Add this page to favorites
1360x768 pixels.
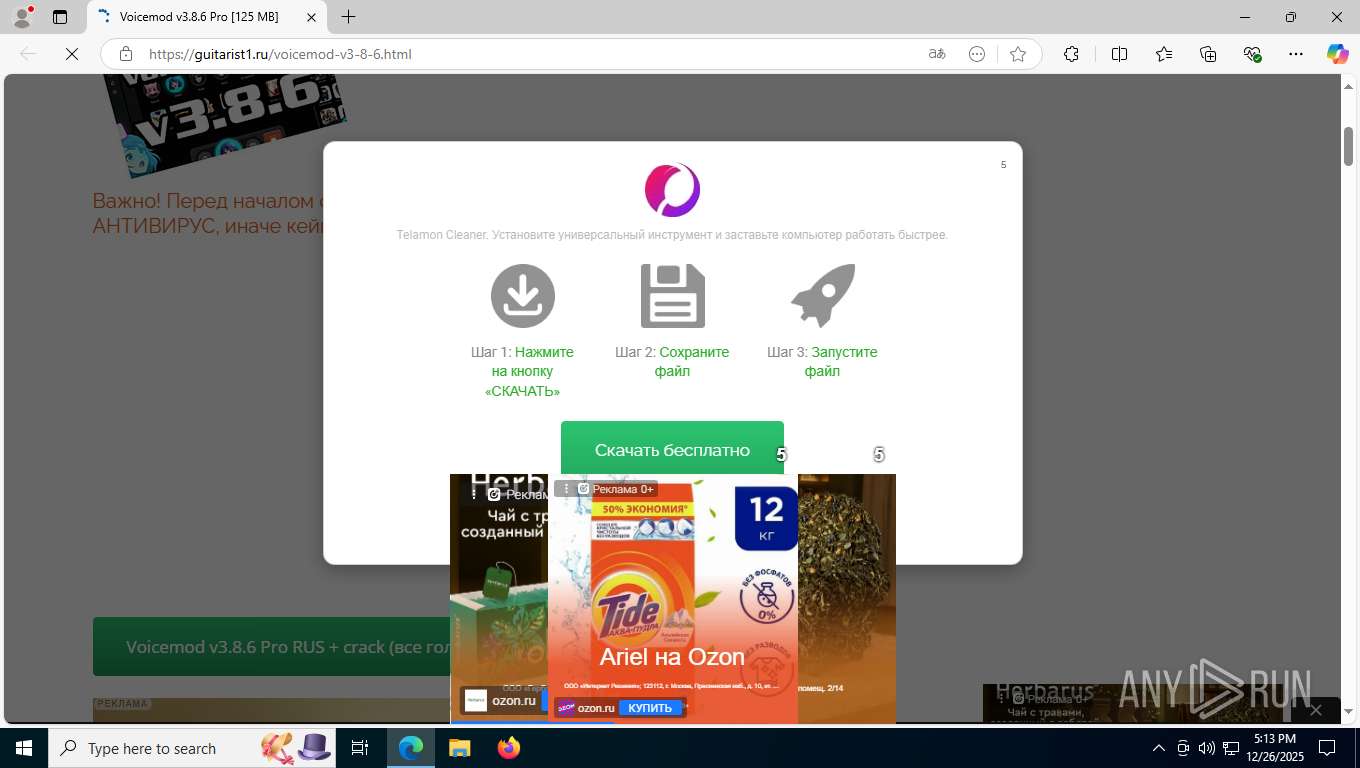1018,54
